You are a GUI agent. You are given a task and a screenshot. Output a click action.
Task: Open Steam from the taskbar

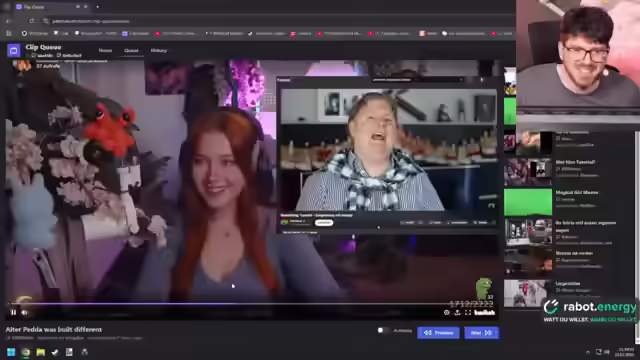55,352
